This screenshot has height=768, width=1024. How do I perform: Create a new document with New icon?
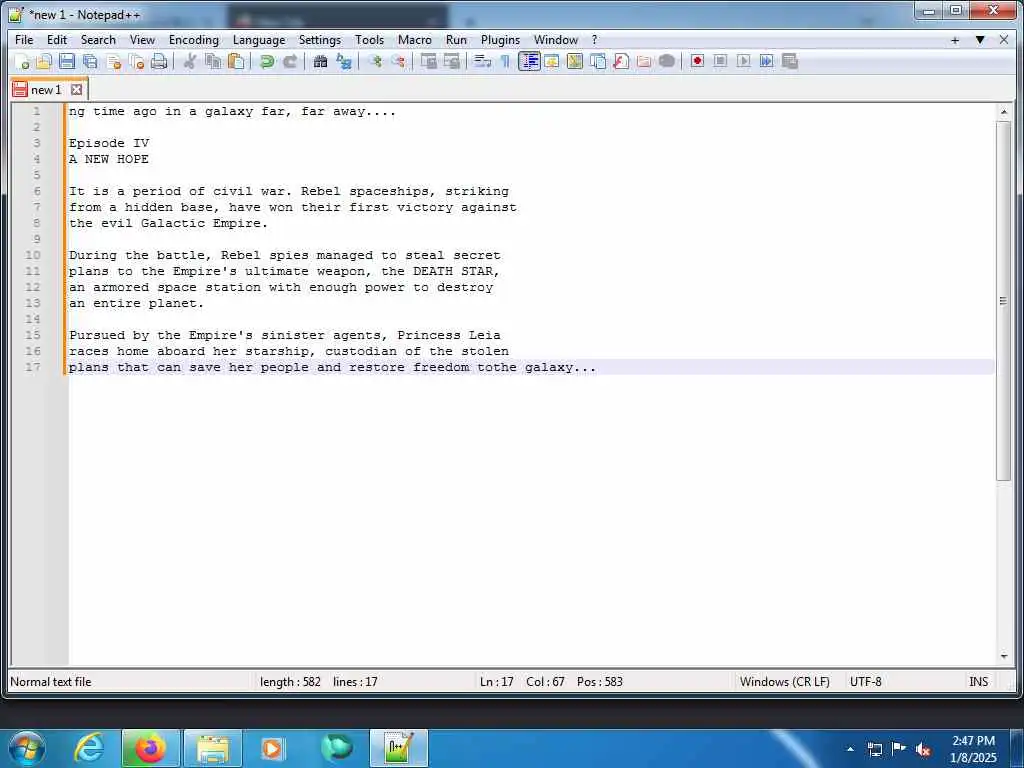click(22, 61)
